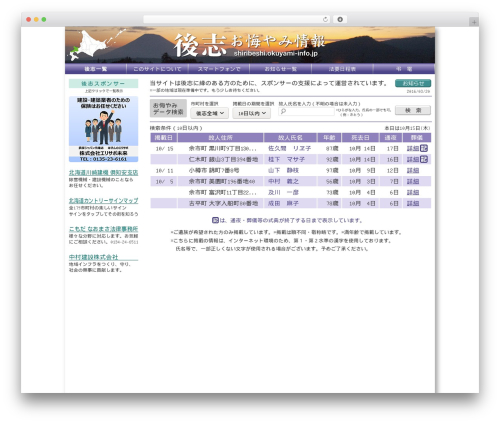Click the deceased name in the 87歳 row

pyautogui.click(x=290, y=149)
